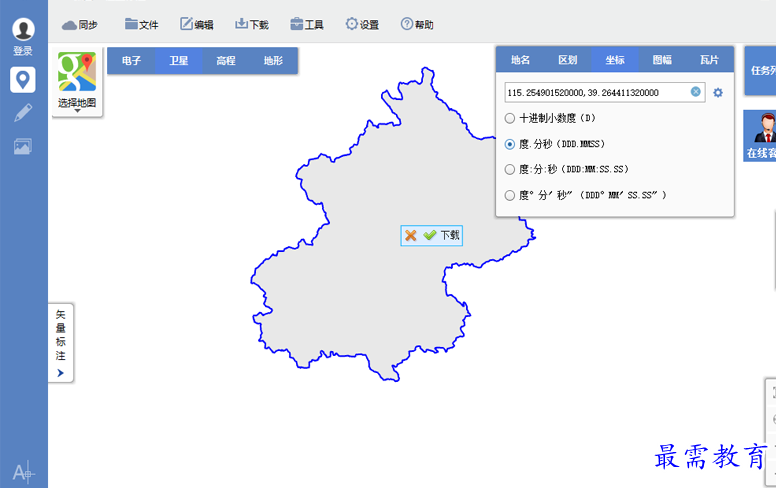The height and width of the screenshot is (488, 776).
Task: Open coordinate settings gear icon
Action: click(718, 93)
